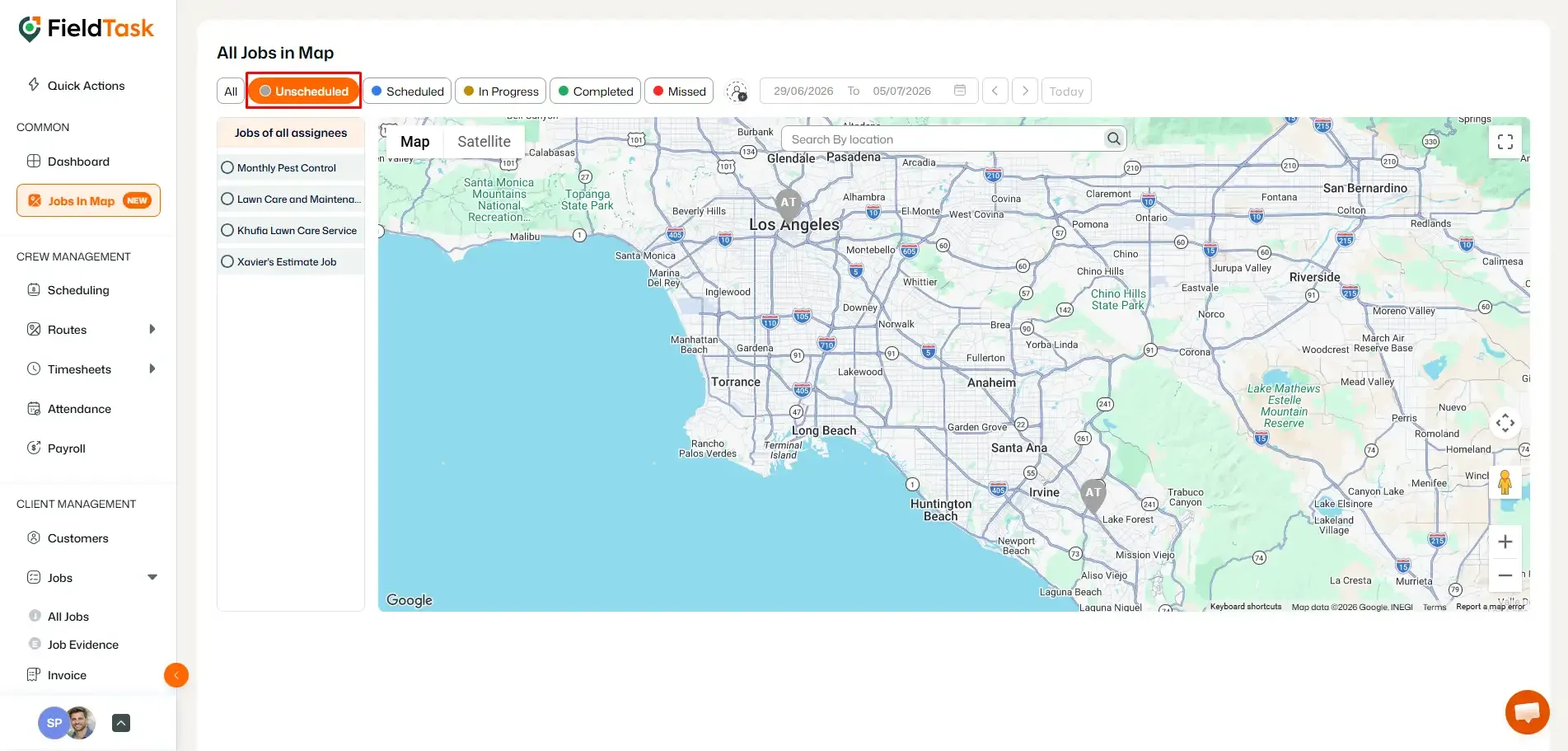Filter by Missed jobs
This screenshot has width=1568, height=751.
[x=679, y=92]
